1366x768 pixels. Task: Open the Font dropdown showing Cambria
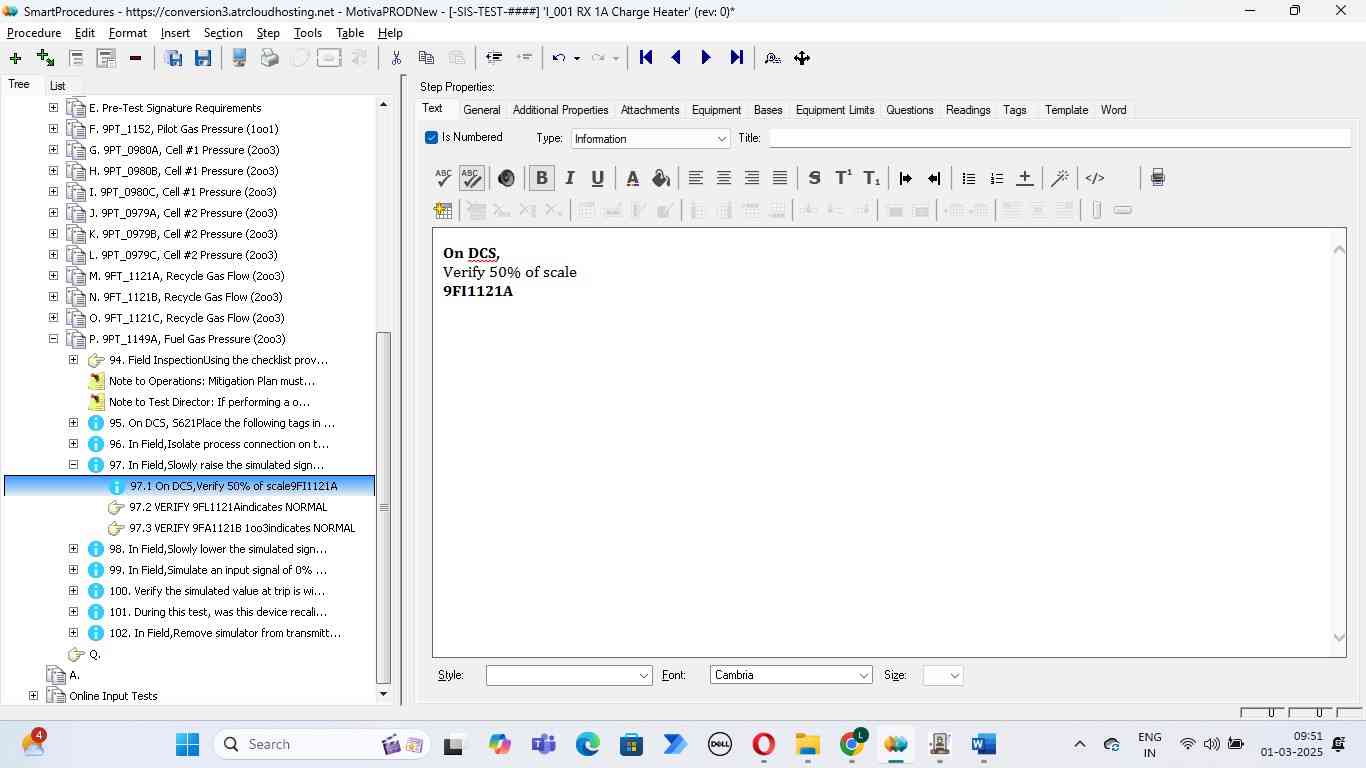[x=791, y=675]
